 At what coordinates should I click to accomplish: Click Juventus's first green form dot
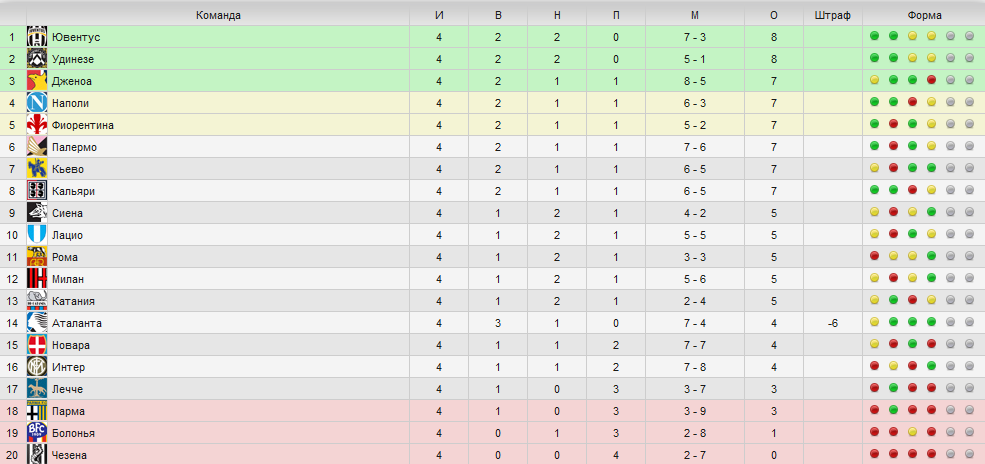[875, 37]
